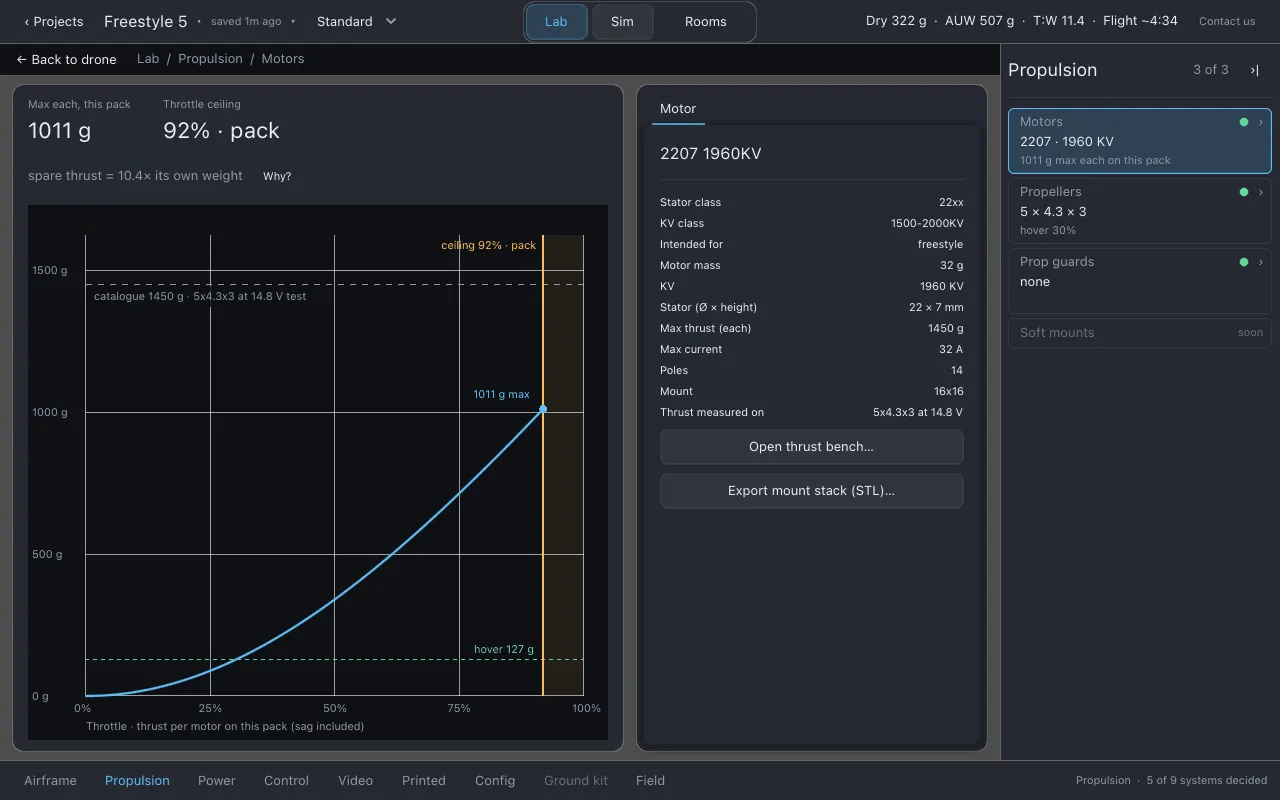This screenshot has width=1280, height=800.
Task: Open the Ground kit bottom tab
Action: pyautogui.click(x=576, y=781)
